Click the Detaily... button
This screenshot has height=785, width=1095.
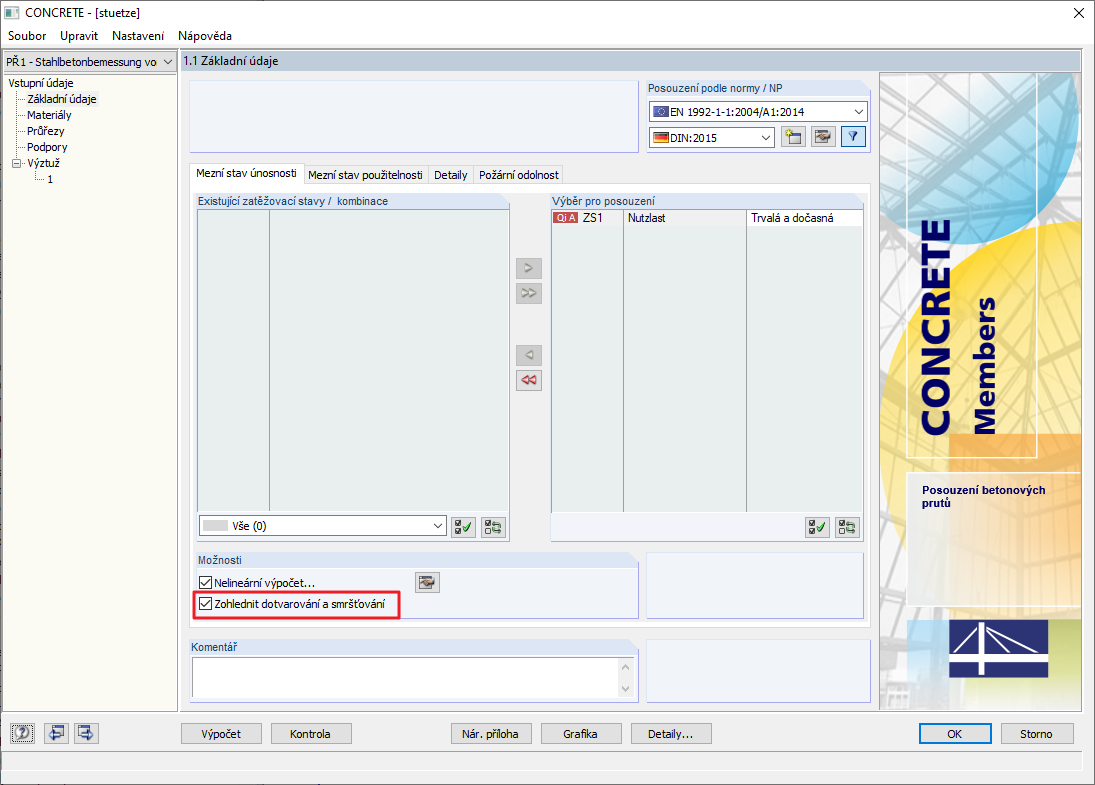click(x=670, y=734)
